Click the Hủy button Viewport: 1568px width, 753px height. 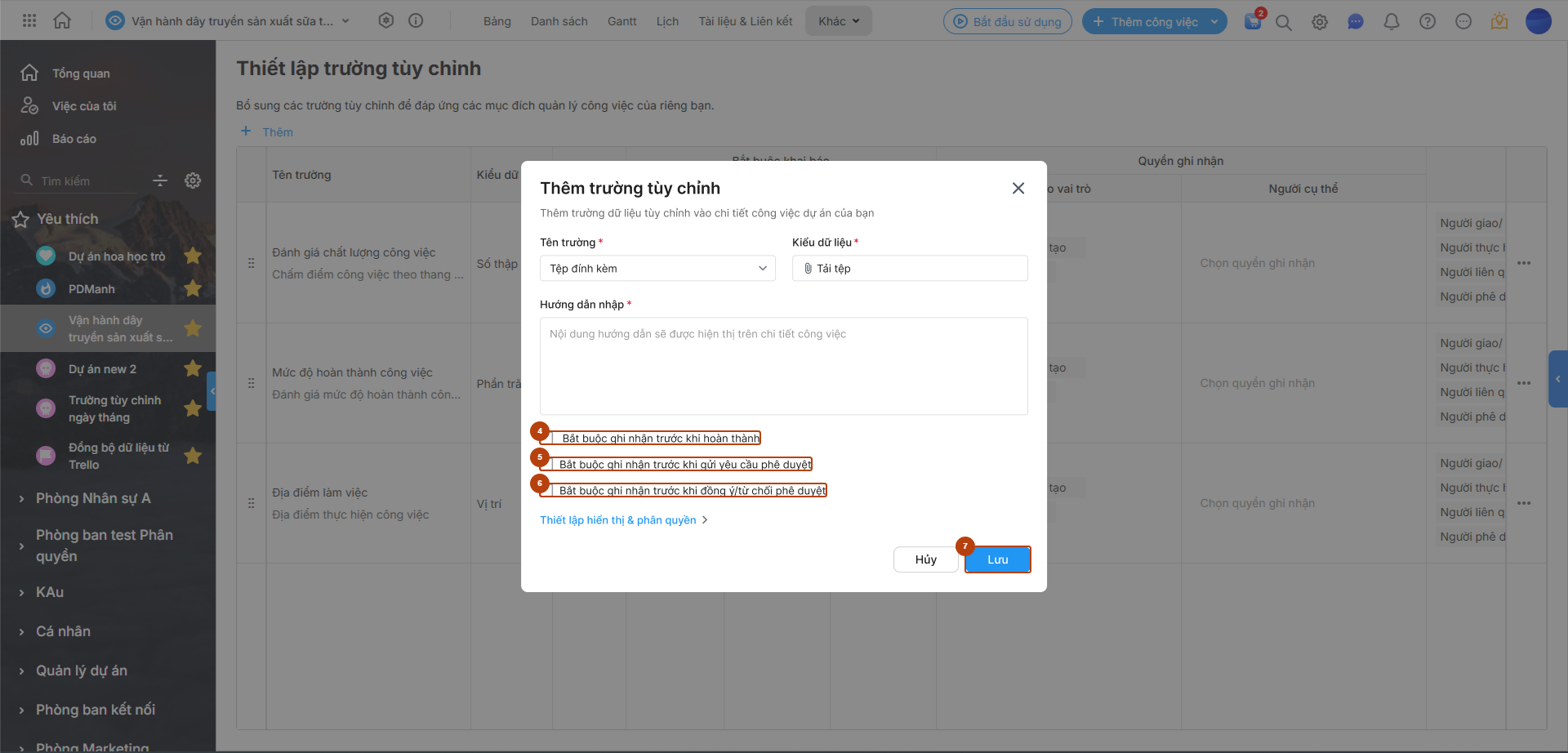(x=926, y=559)
